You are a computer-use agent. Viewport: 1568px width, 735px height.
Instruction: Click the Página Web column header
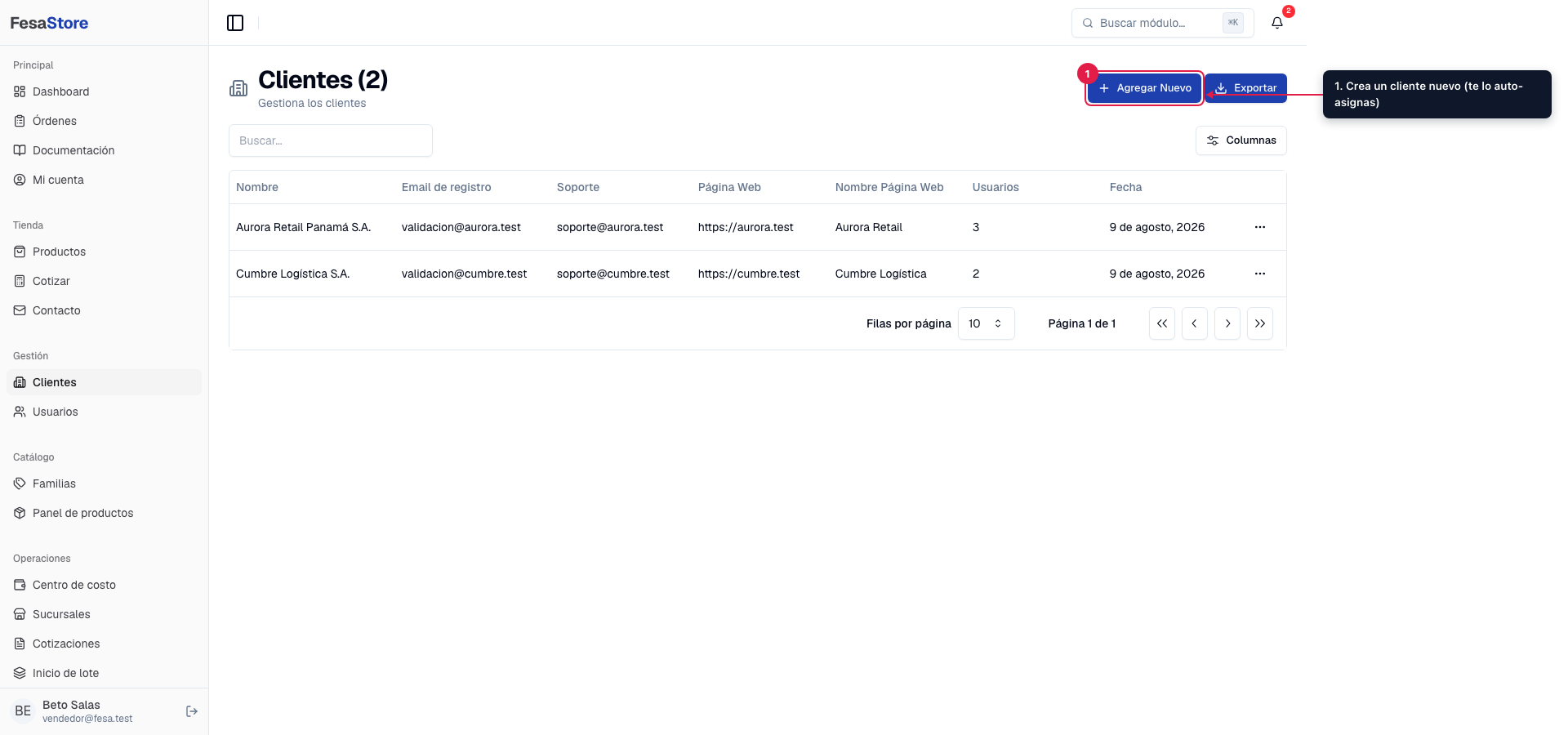[729, 187]
